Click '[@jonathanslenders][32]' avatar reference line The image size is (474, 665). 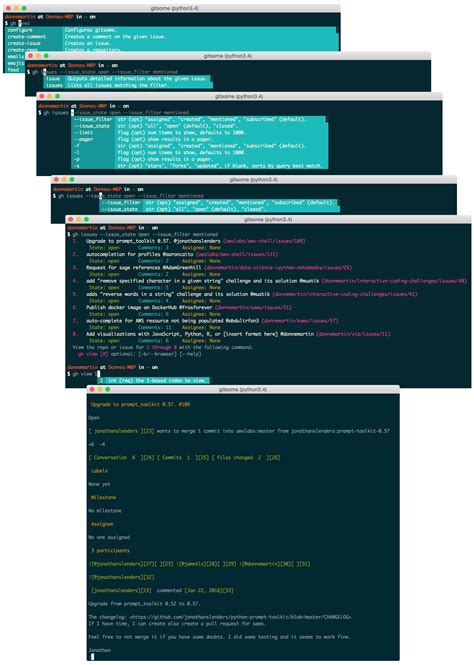(x=121, y=577)
